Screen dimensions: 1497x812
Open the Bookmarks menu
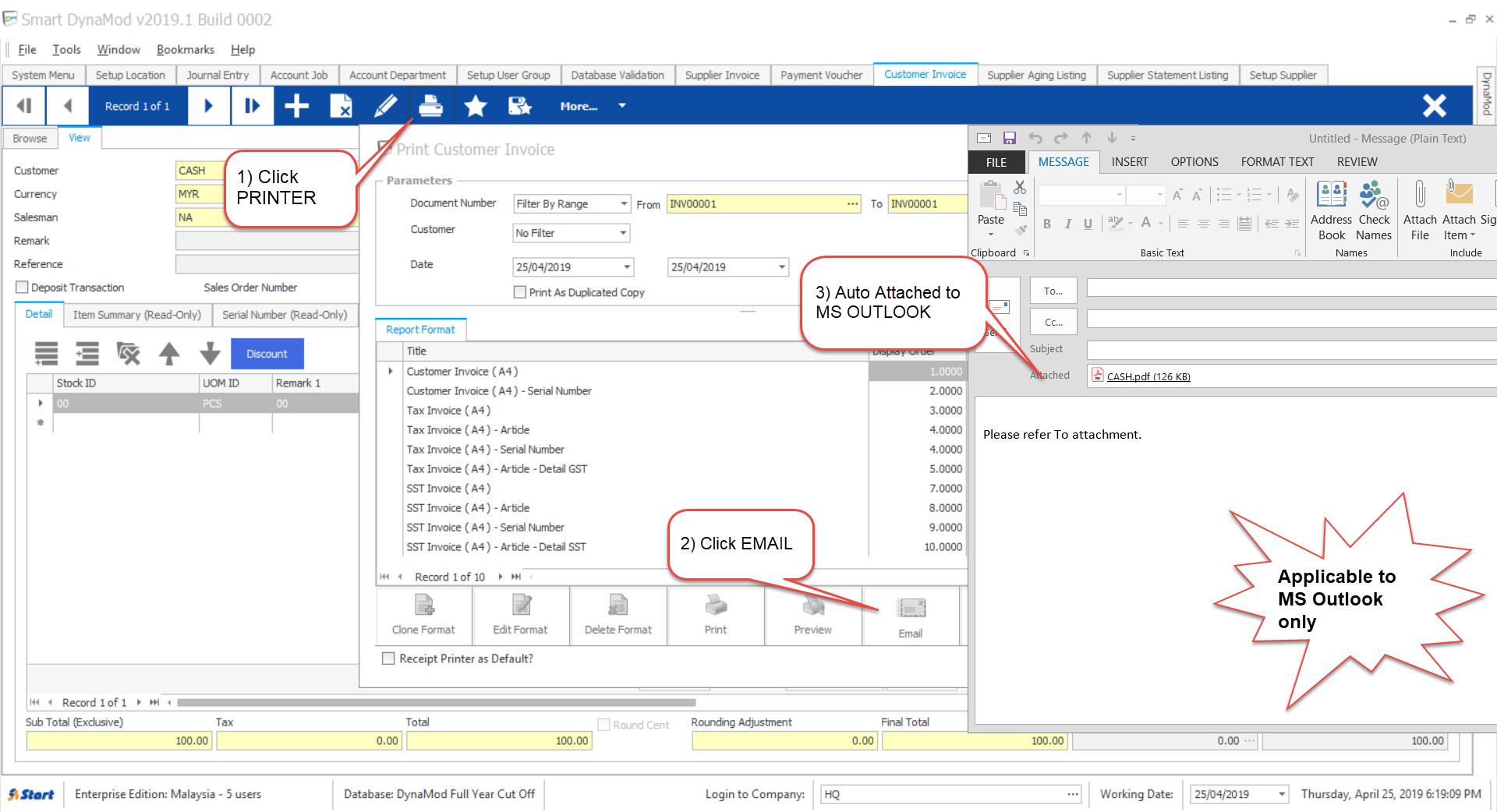click(186, 50)
